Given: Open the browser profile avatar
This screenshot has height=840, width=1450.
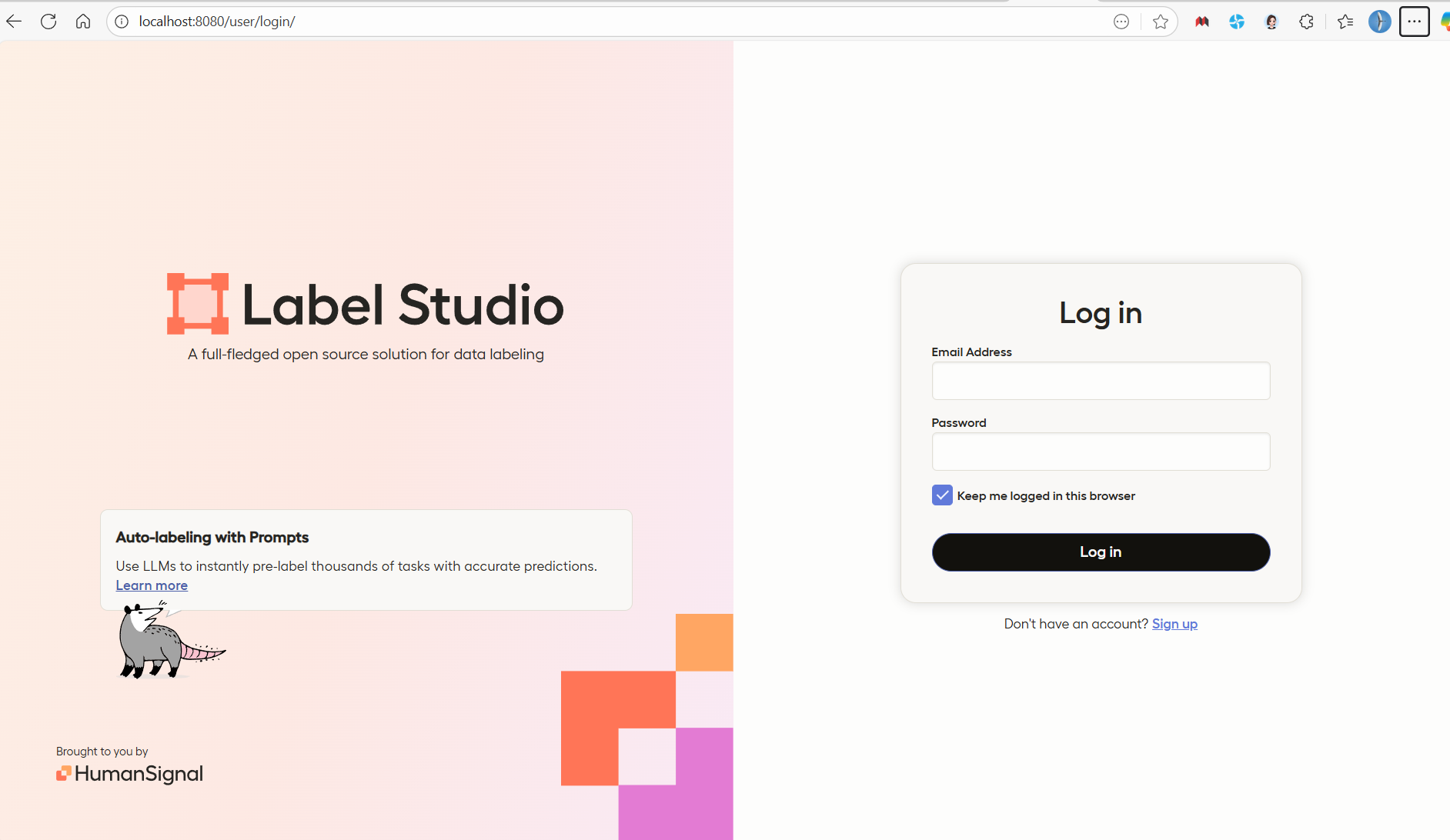Looking at the screenshot, I should click(x=1379, y=22).
